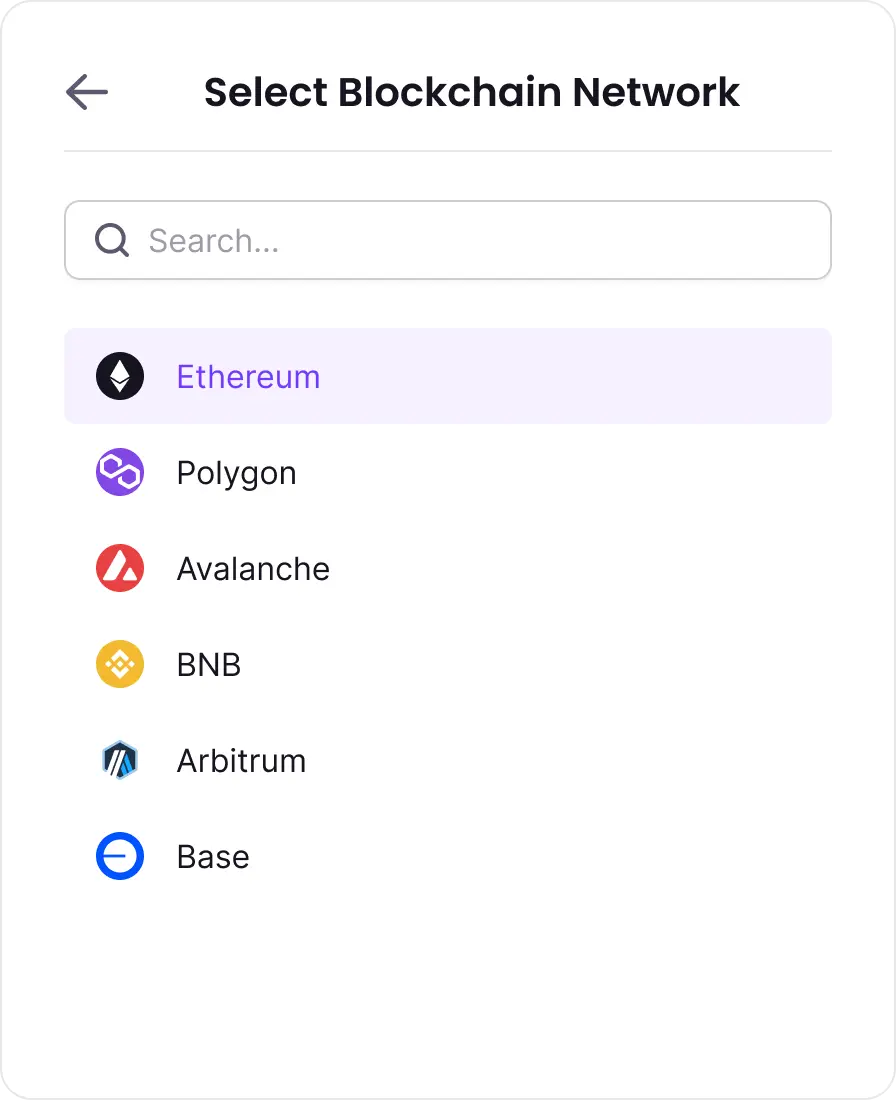Click the Base network icon
Viewport: 896px width, 1100px height.
pyautogui.click(x=120, y=856)
